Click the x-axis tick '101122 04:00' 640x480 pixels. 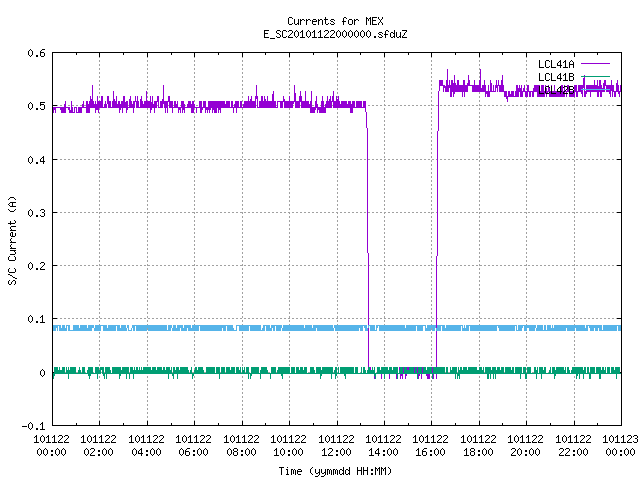click(x=146, y=446)
